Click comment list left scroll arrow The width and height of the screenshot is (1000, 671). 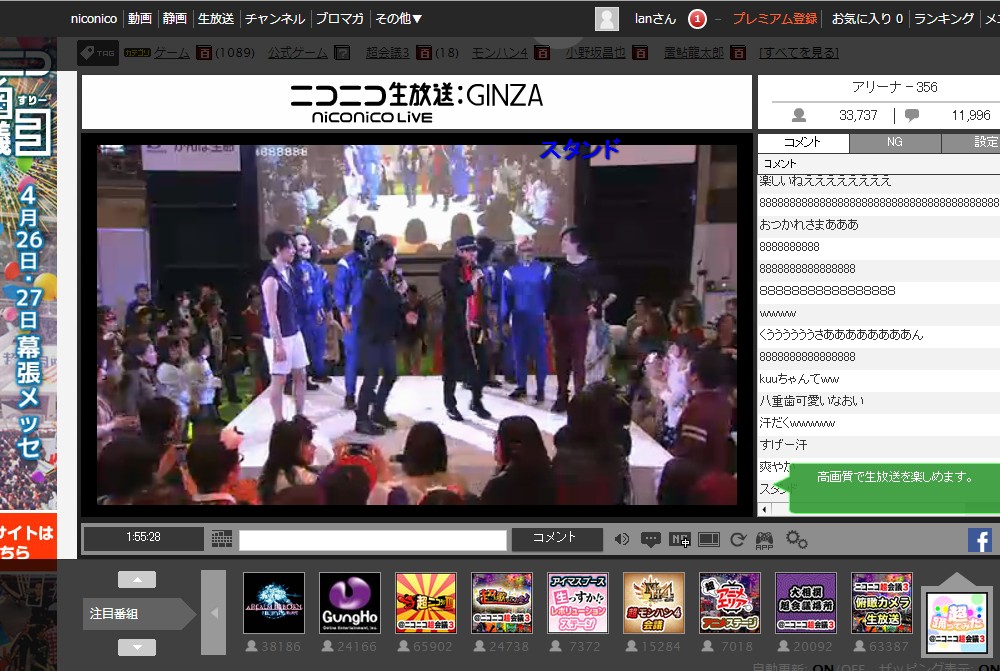coord(764,509)
